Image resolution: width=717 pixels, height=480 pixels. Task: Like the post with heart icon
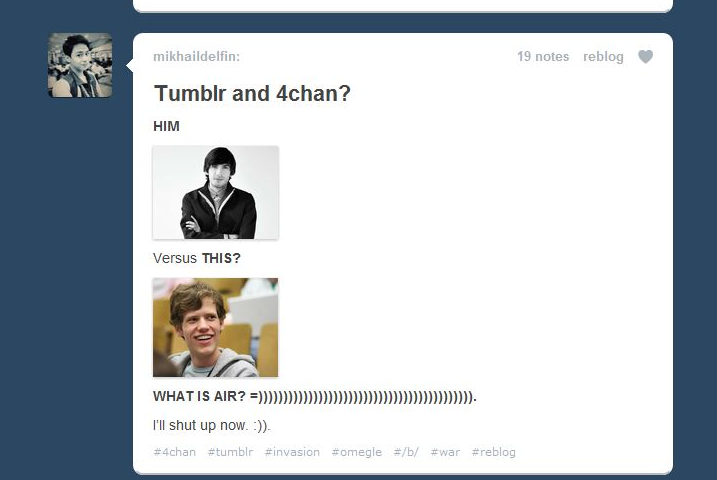click(x=645, y=57)
